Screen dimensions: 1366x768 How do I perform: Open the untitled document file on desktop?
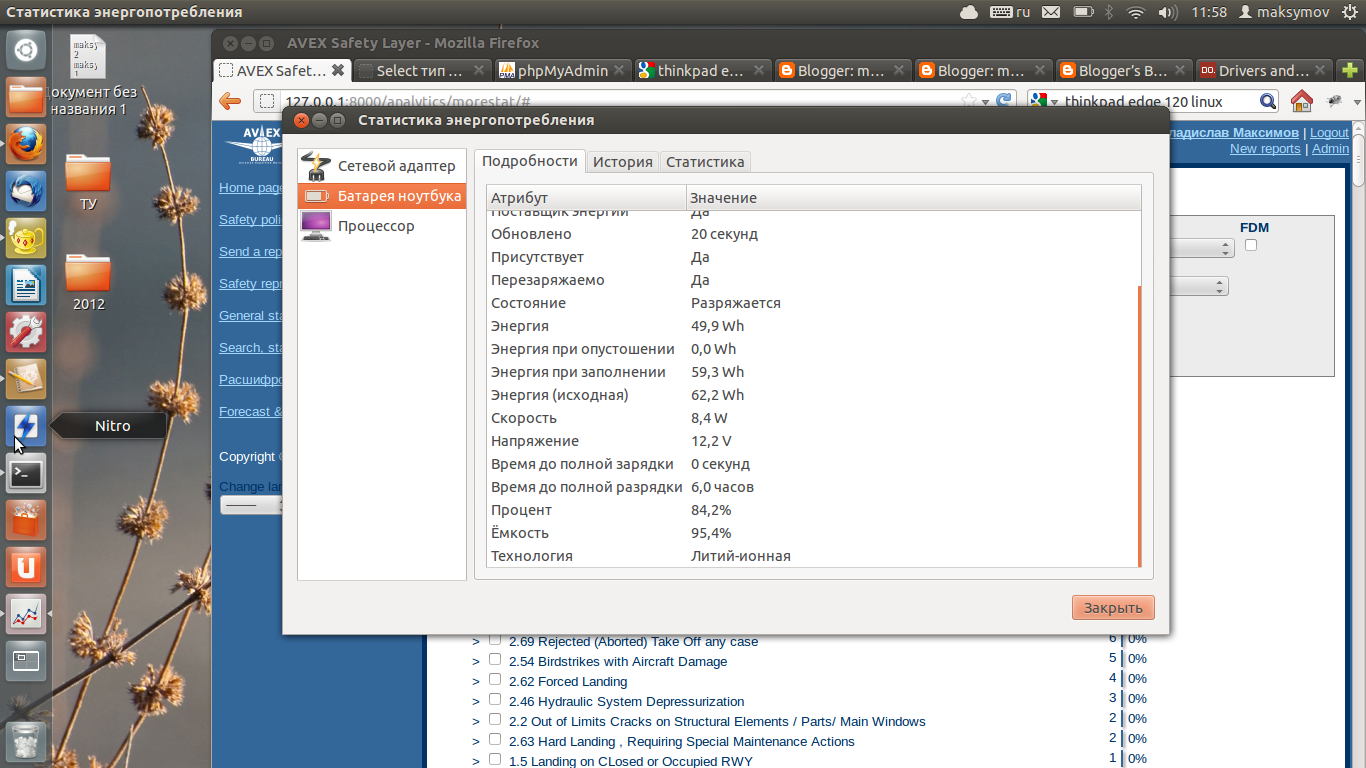(x=88, y=75)
